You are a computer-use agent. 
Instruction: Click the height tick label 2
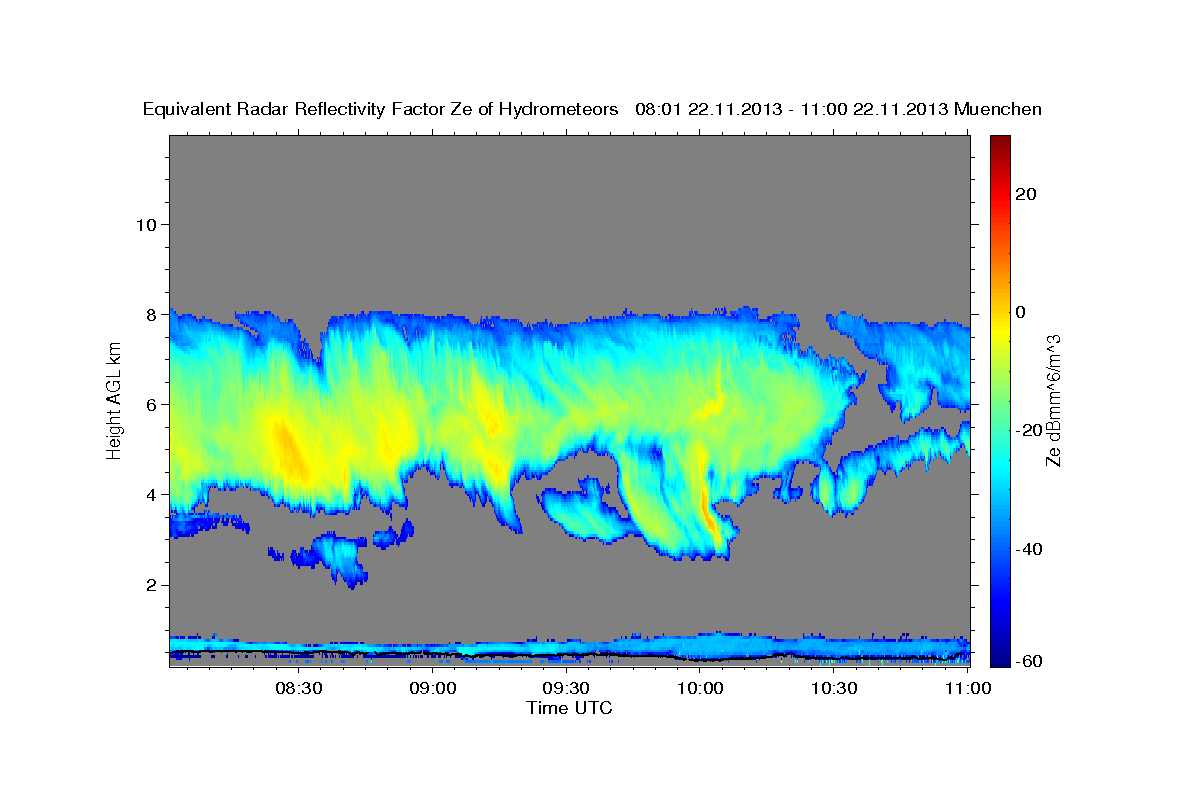(x=150, y=585)
